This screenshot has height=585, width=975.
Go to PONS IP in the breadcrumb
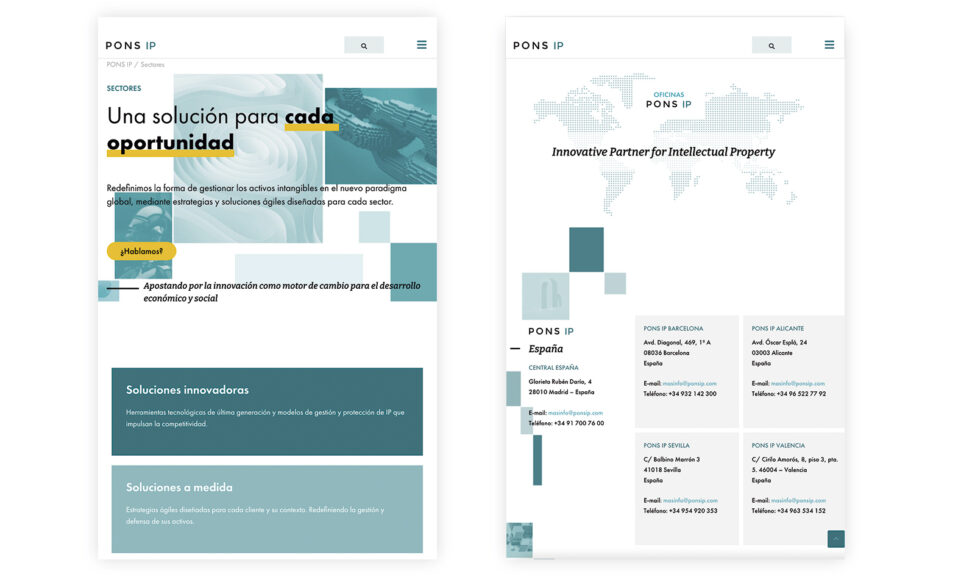coord(119,65)
